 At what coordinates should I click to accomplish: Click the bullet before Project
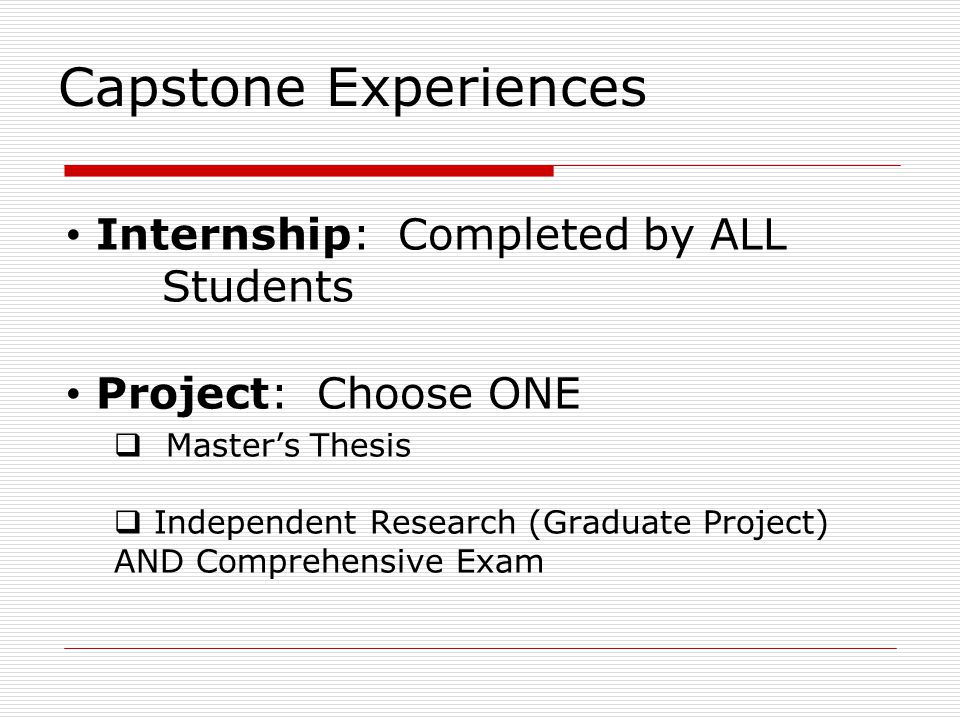pyautogui.click(x=73, y=394)
